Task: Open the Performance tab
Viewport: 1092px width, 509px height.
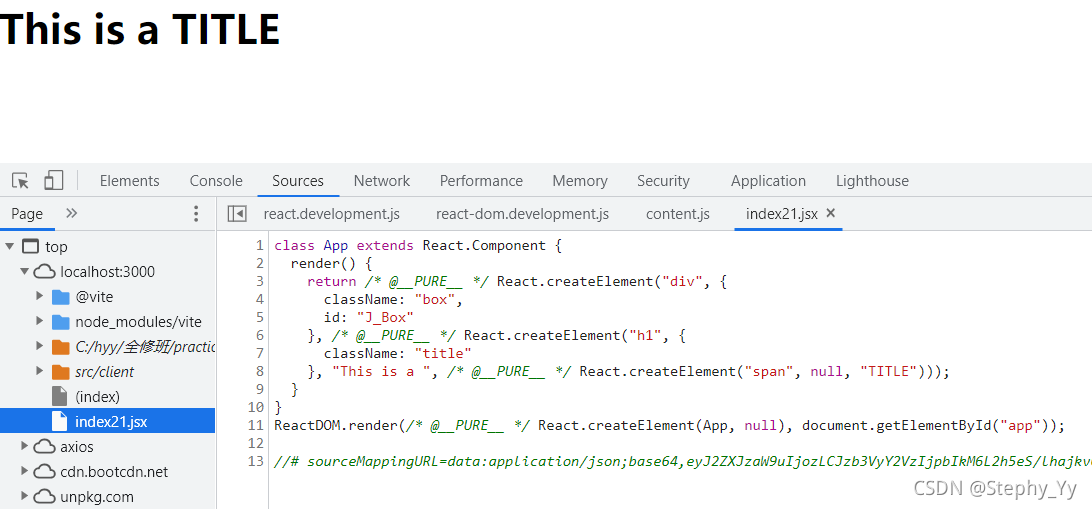Action: click(481, 181)
